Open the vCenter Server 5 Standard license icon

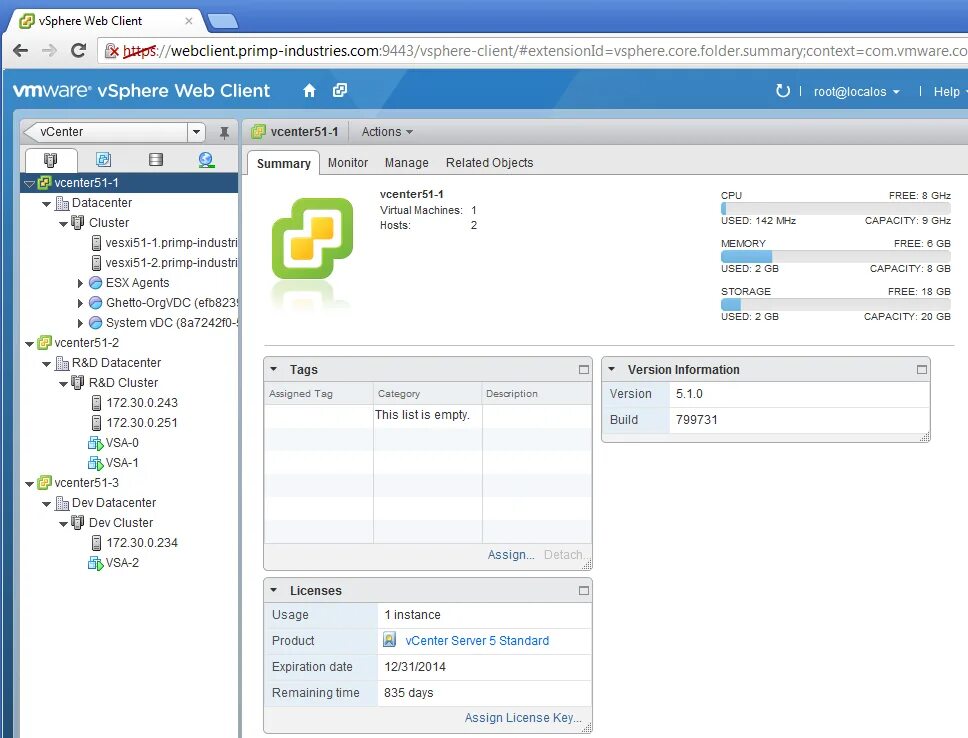pos(388,641)
